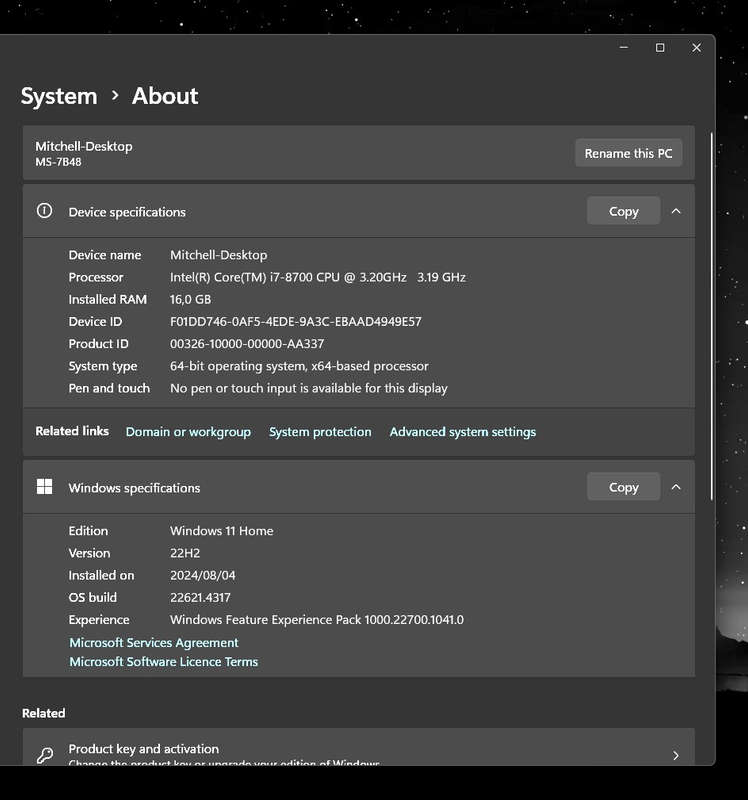Image resolution: width=748 pixels, height=800 pixels.
Task: Click the Mitchell-Desktop PC name header
Action: tap(84, 146)
